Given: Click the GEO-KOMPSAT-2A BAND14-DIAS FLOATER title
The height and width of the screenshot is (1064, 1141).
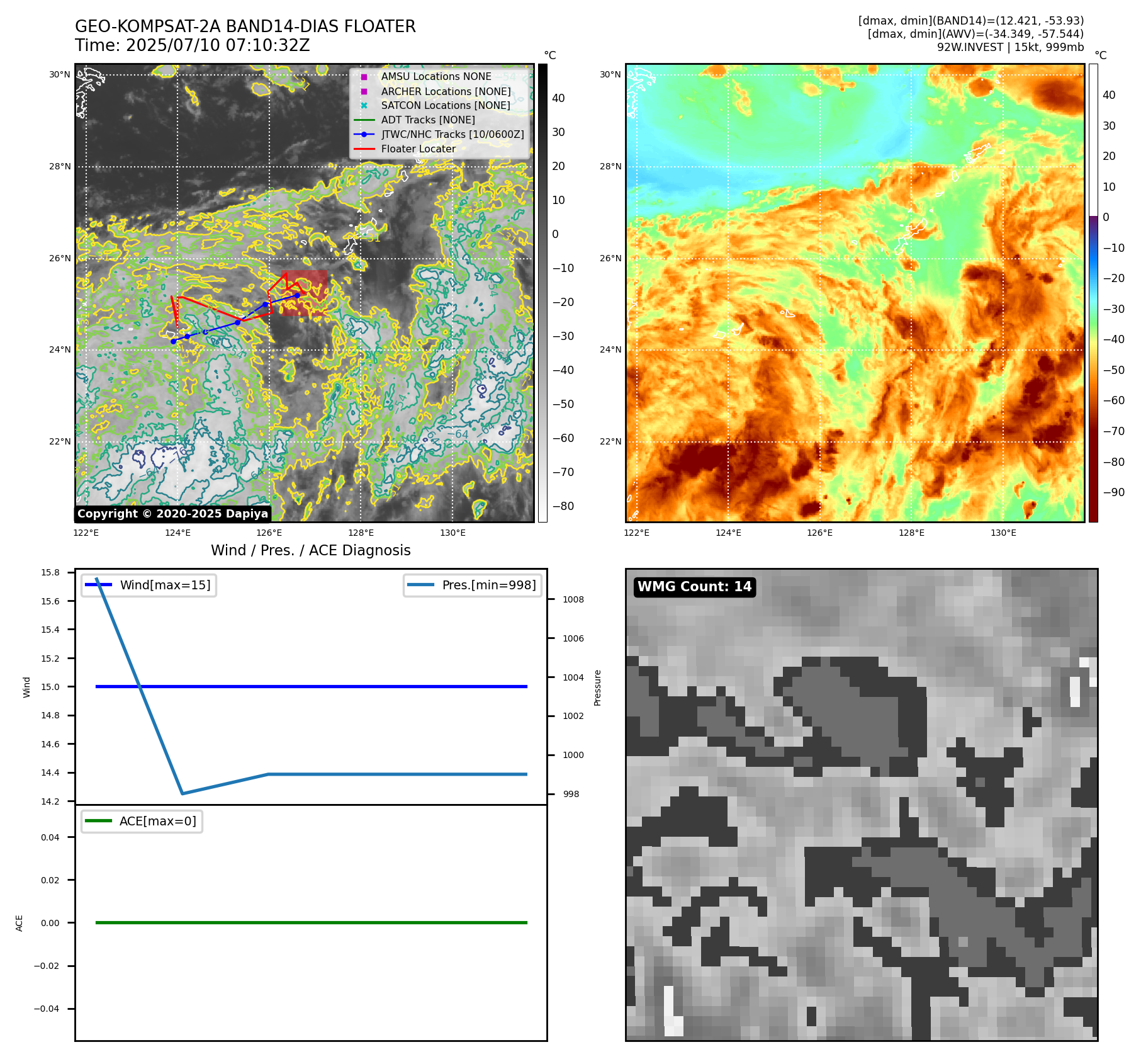Looking at the screenshot, I should (x=245, y=26).
